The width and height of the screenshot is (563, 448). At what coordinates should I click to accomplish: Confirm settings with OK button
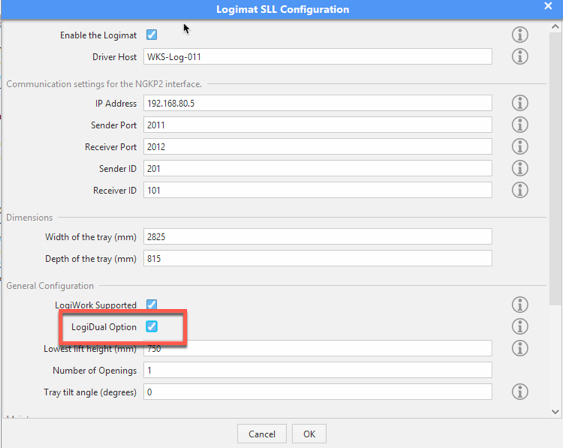(309, 434)
